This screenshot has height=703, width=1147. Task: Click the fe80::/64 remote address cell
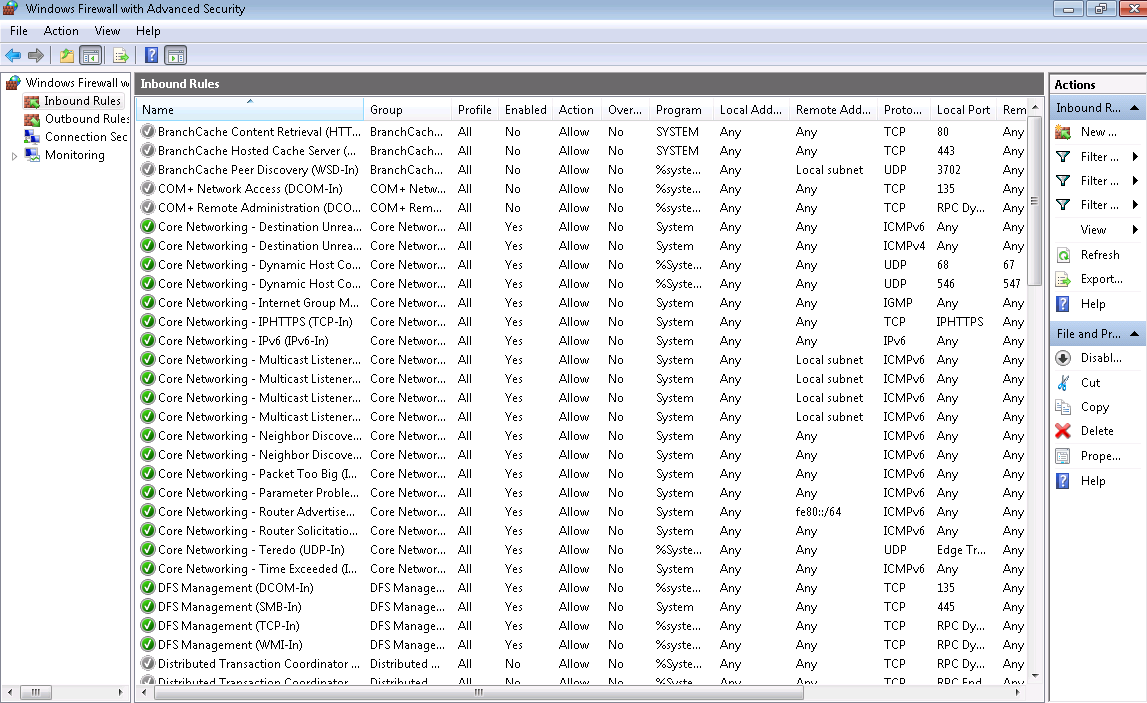pos(819,512)
